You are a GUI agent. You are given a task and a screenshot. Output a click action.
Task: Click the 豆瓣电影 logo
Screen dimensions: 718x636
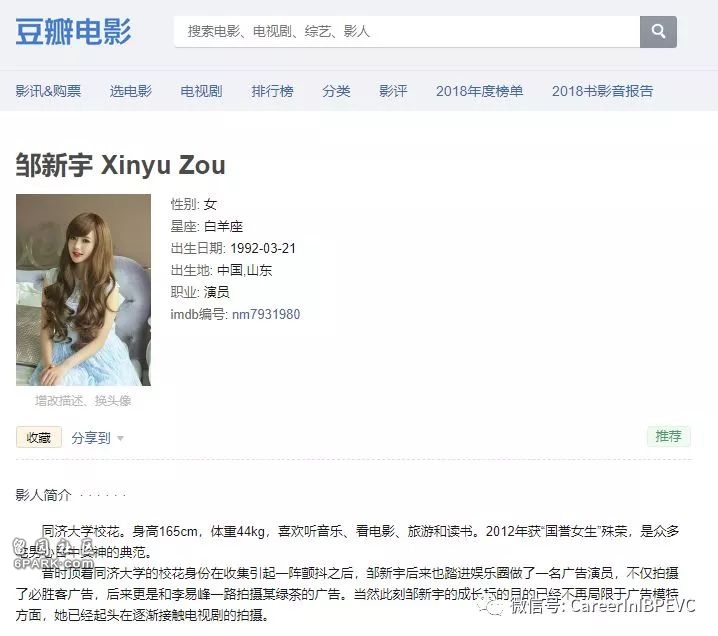click(73, 32)
